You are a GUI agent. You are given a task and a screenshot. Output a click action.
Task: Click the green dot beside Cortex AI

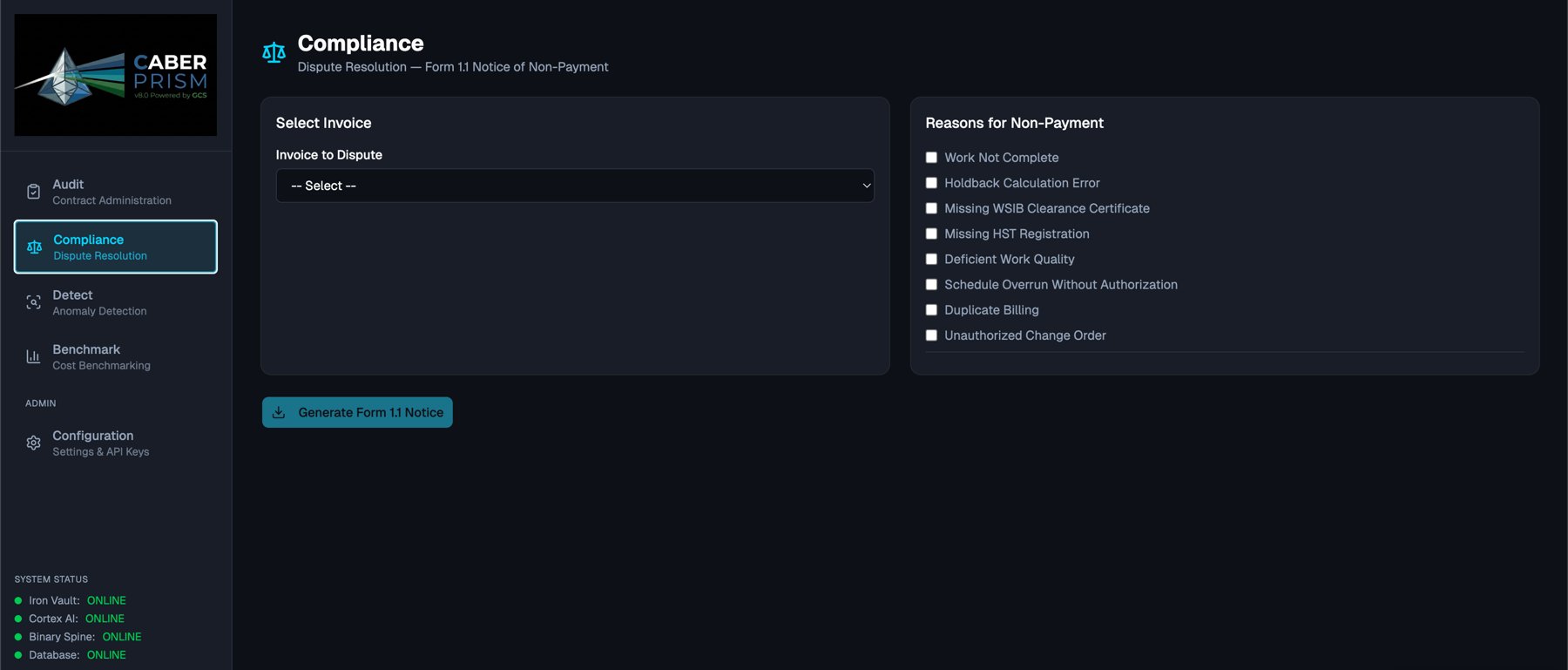(x=18, y=619)
